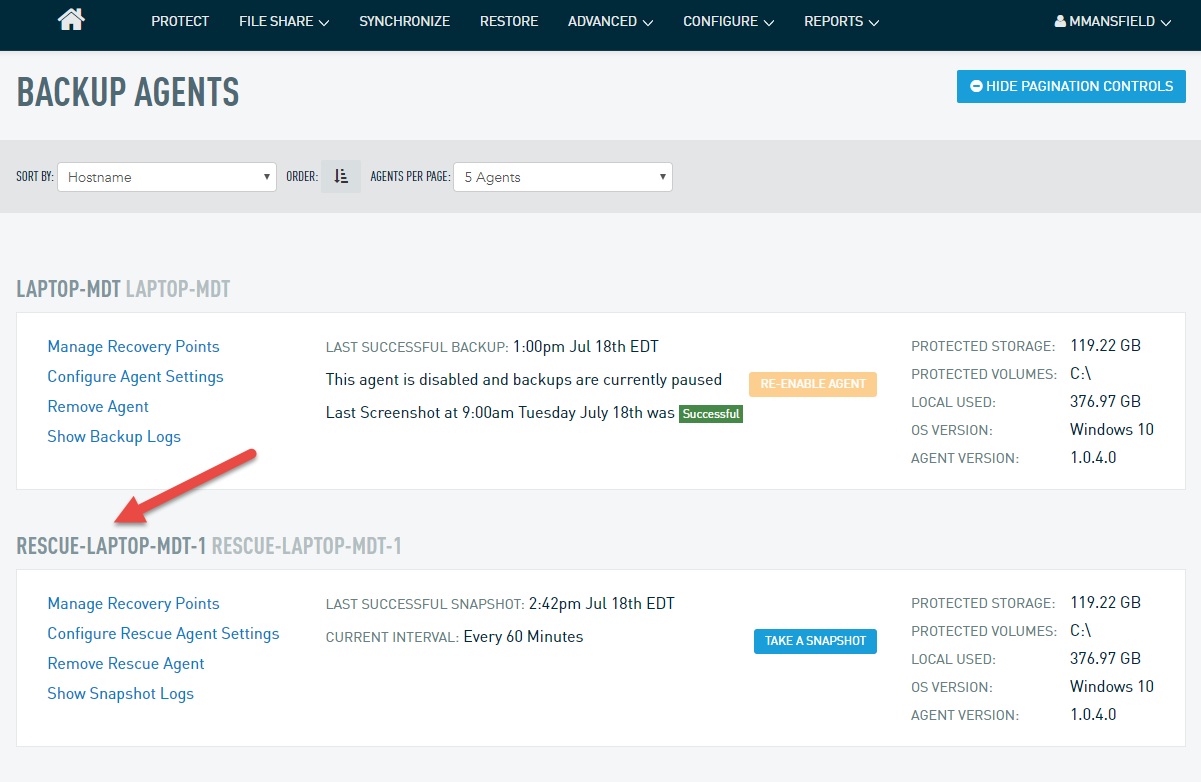This screenshot has width=1201, height=782.
Task: Expand the CONFIGURE menu
Action: (727, 20)
